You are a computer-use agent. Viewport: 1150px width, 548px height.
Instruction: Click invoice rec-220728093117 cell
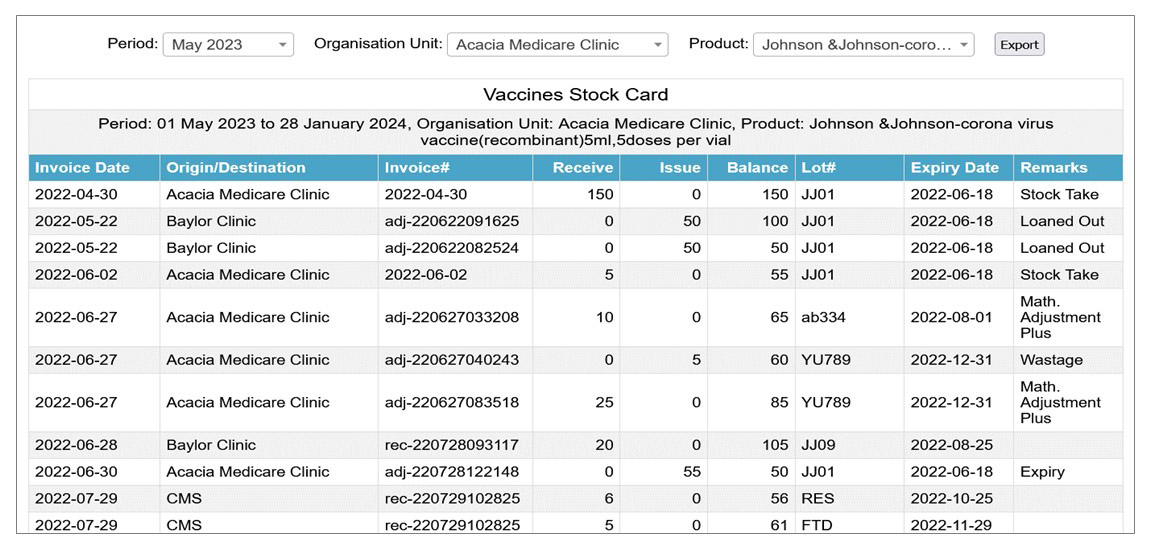tap(452, 445)
